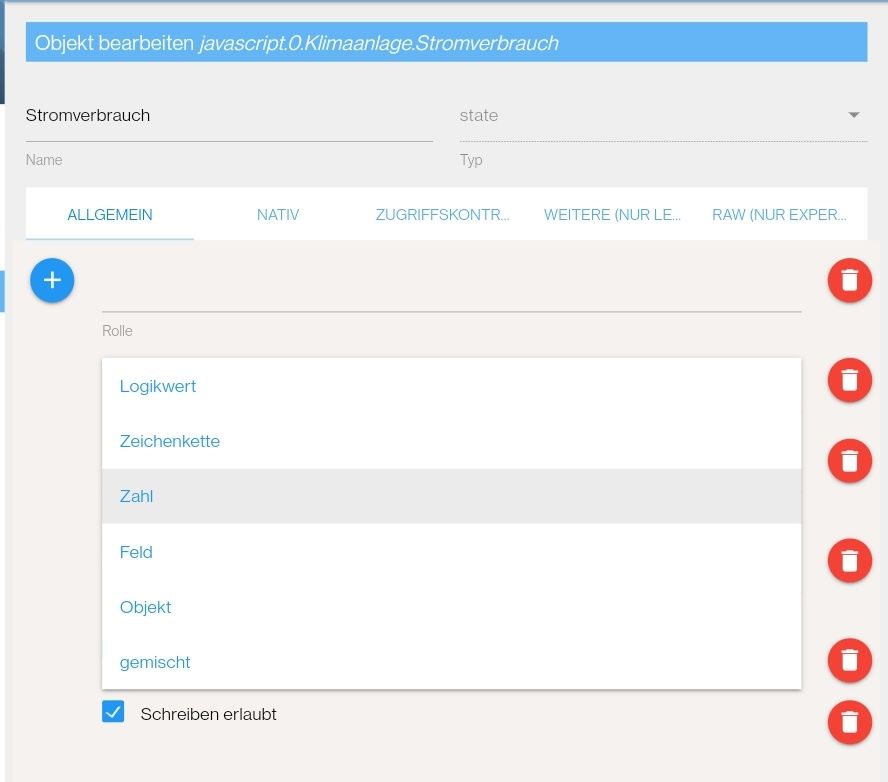This screenshot has width=888, height=782.
Task: Choose Zahl in the dropdown list
Action: click(x=451, y=496)
